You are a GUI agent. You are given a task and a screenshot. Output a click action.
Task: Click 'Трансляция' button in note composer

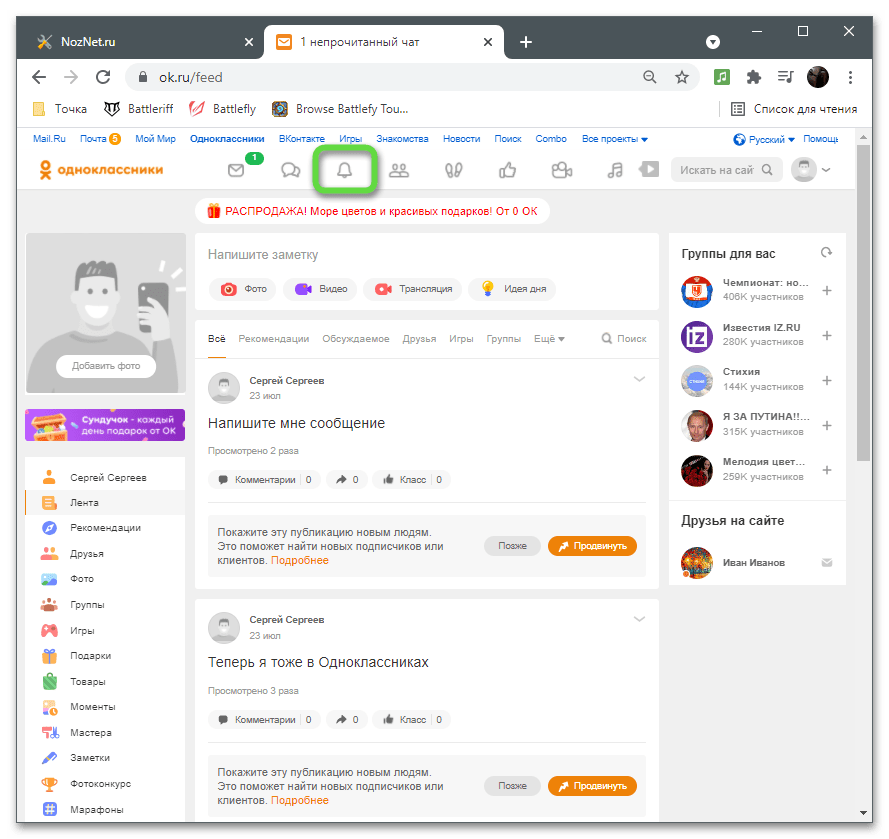[413, 289]
